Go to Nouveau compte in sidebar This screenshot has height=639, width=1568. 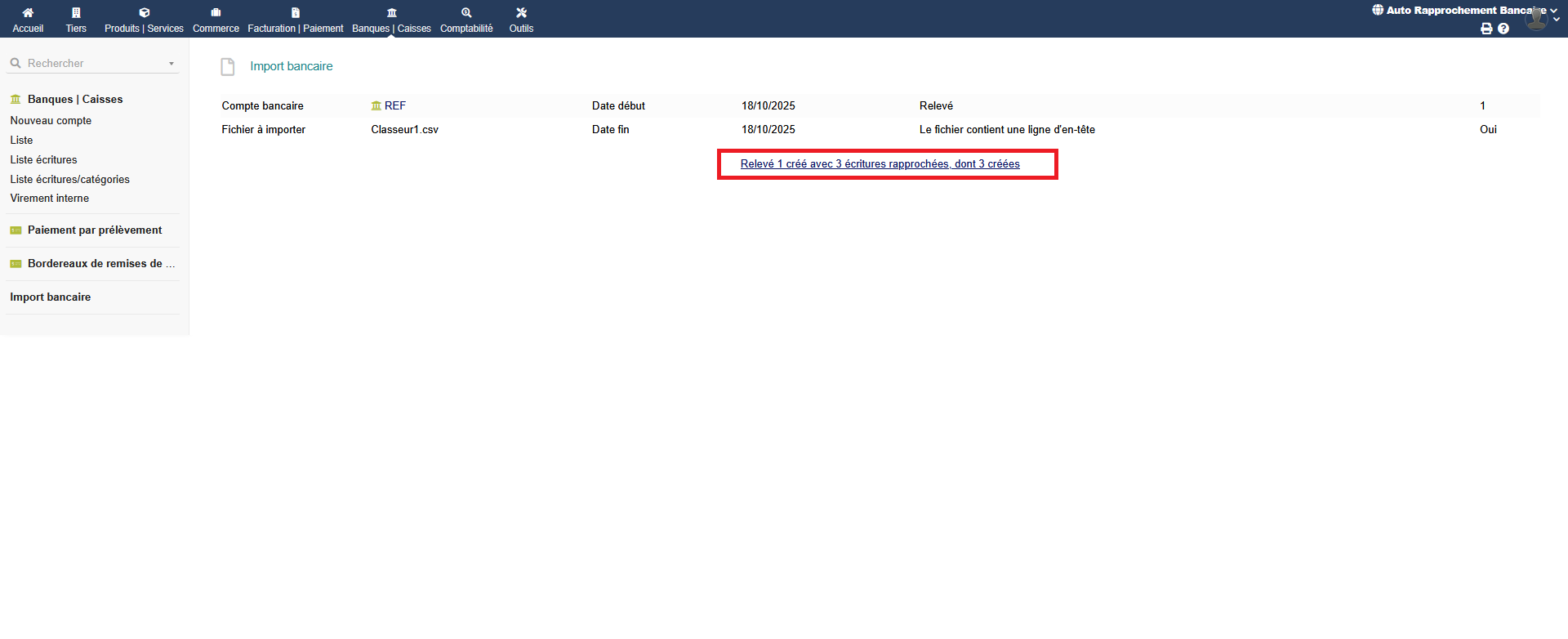pos(51,121)
